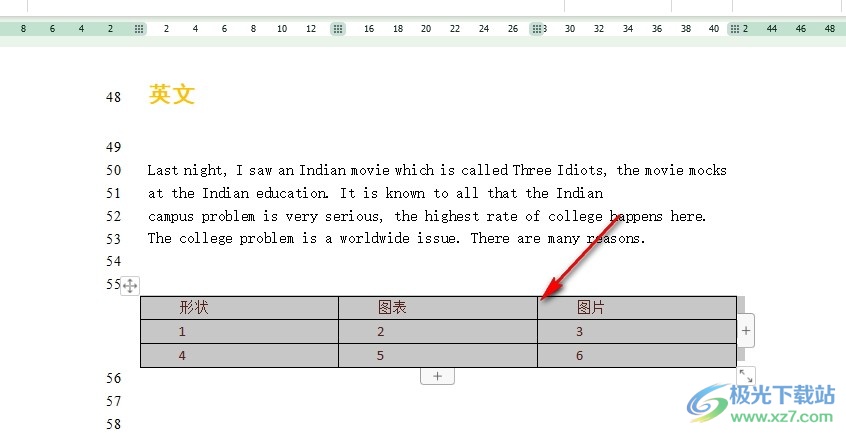Select the table cell with value 1
846x433 pixels.
point(240,332)
